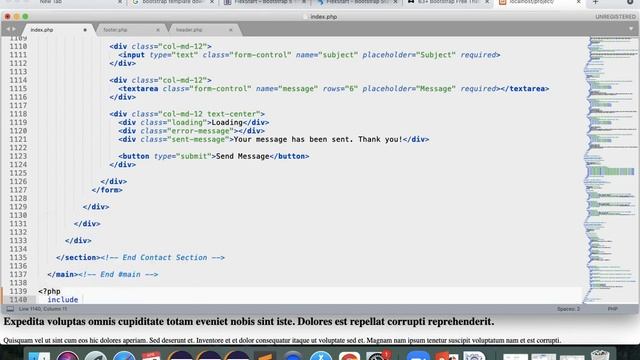Close the header.php tab

click(231, 30)
